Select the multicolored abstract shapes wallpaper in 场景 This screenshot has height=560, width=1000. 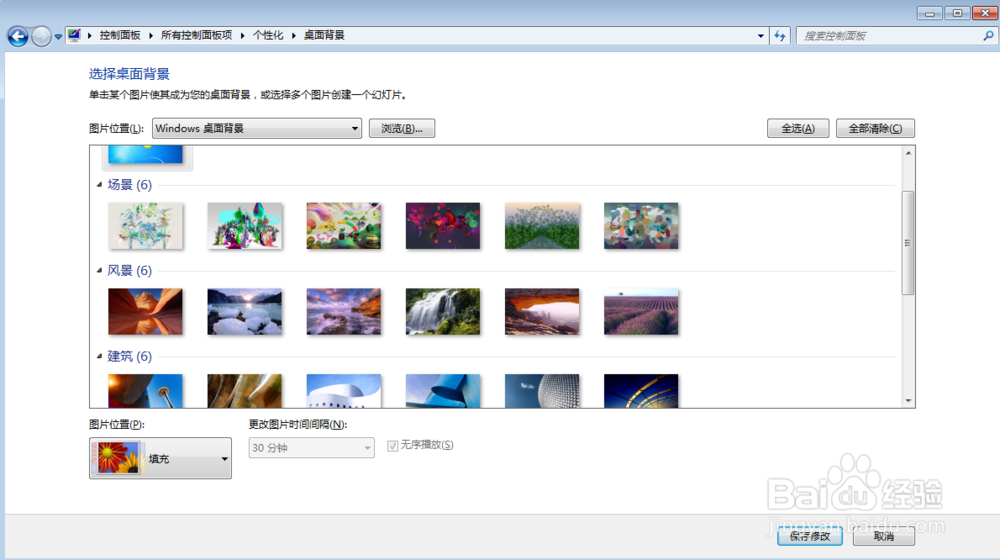click(641, 226)
